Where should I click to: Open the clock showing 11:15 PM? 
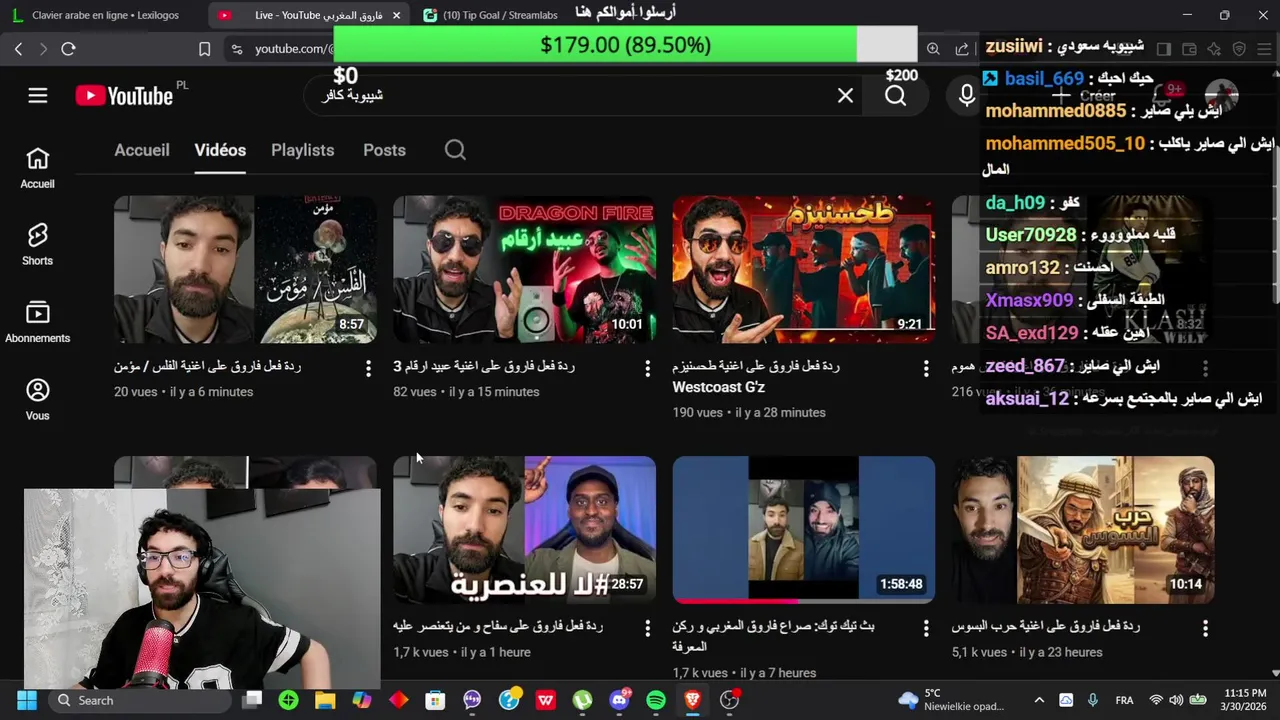[x=1245, y=700]
